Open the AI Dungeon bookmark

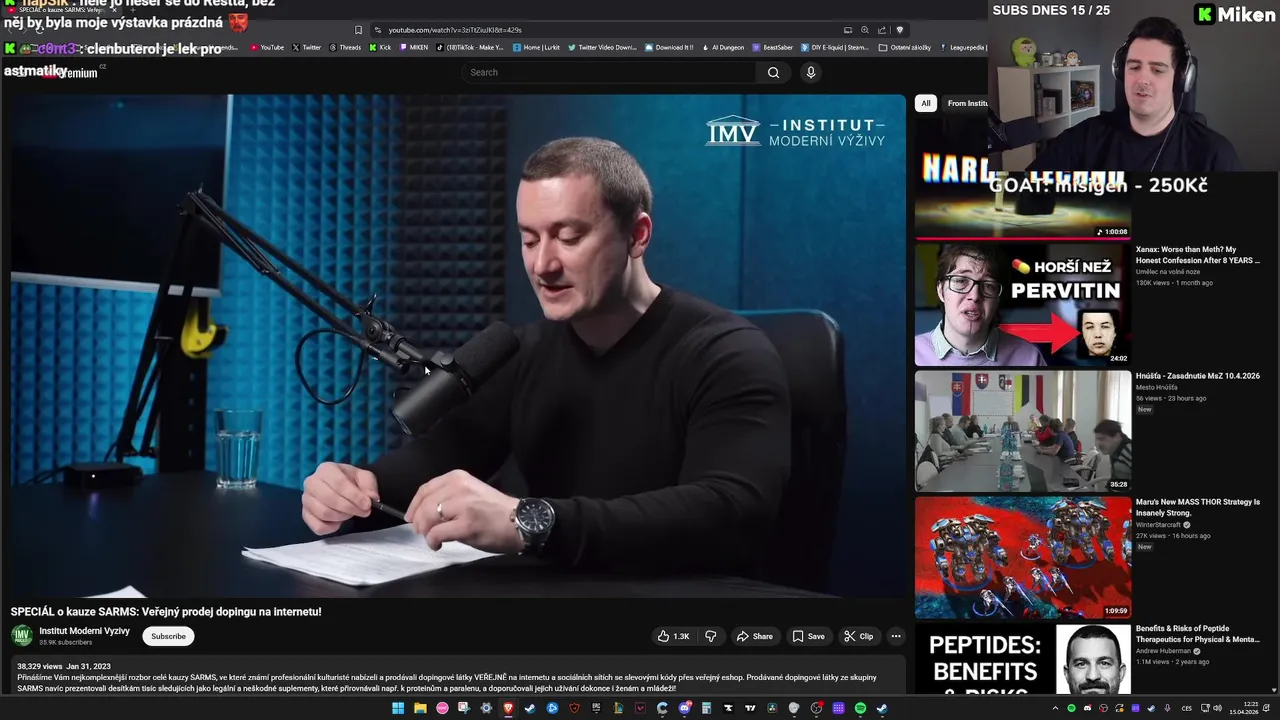coord(723,47)
